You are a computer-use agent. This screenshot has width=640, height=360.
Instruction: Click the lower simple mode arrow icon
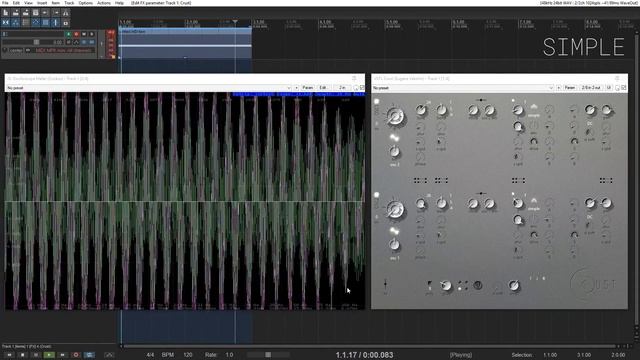(x=534, y=200)
